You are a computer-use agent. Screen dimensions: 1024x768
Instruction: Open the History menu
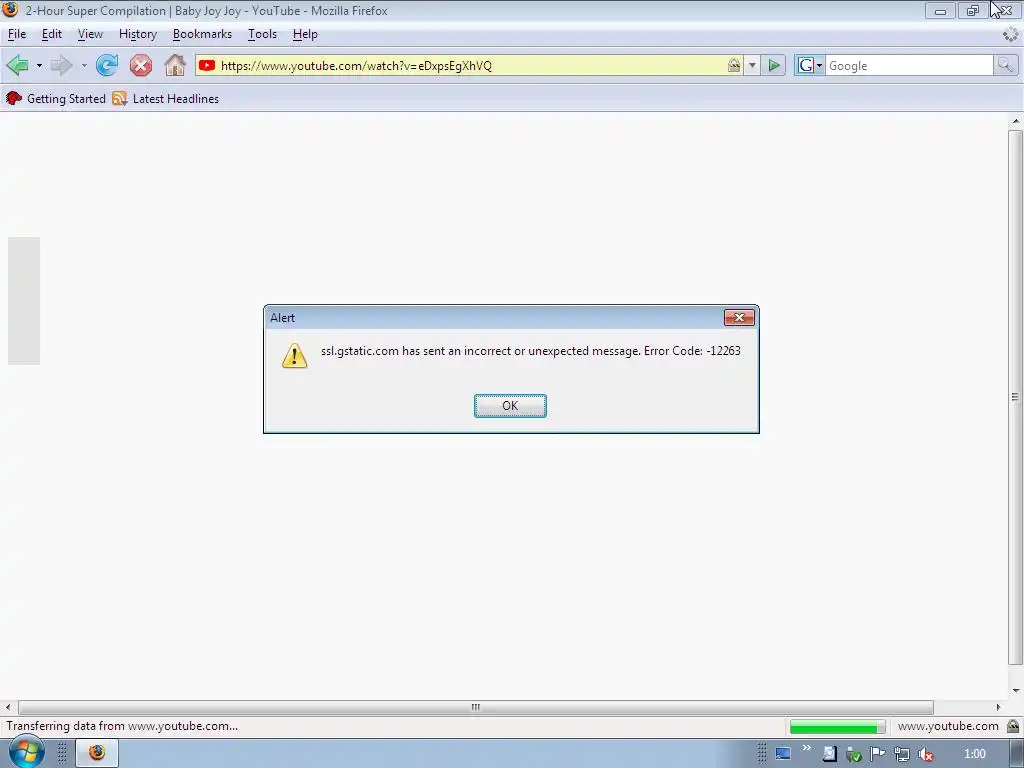[x=138, y=34]
